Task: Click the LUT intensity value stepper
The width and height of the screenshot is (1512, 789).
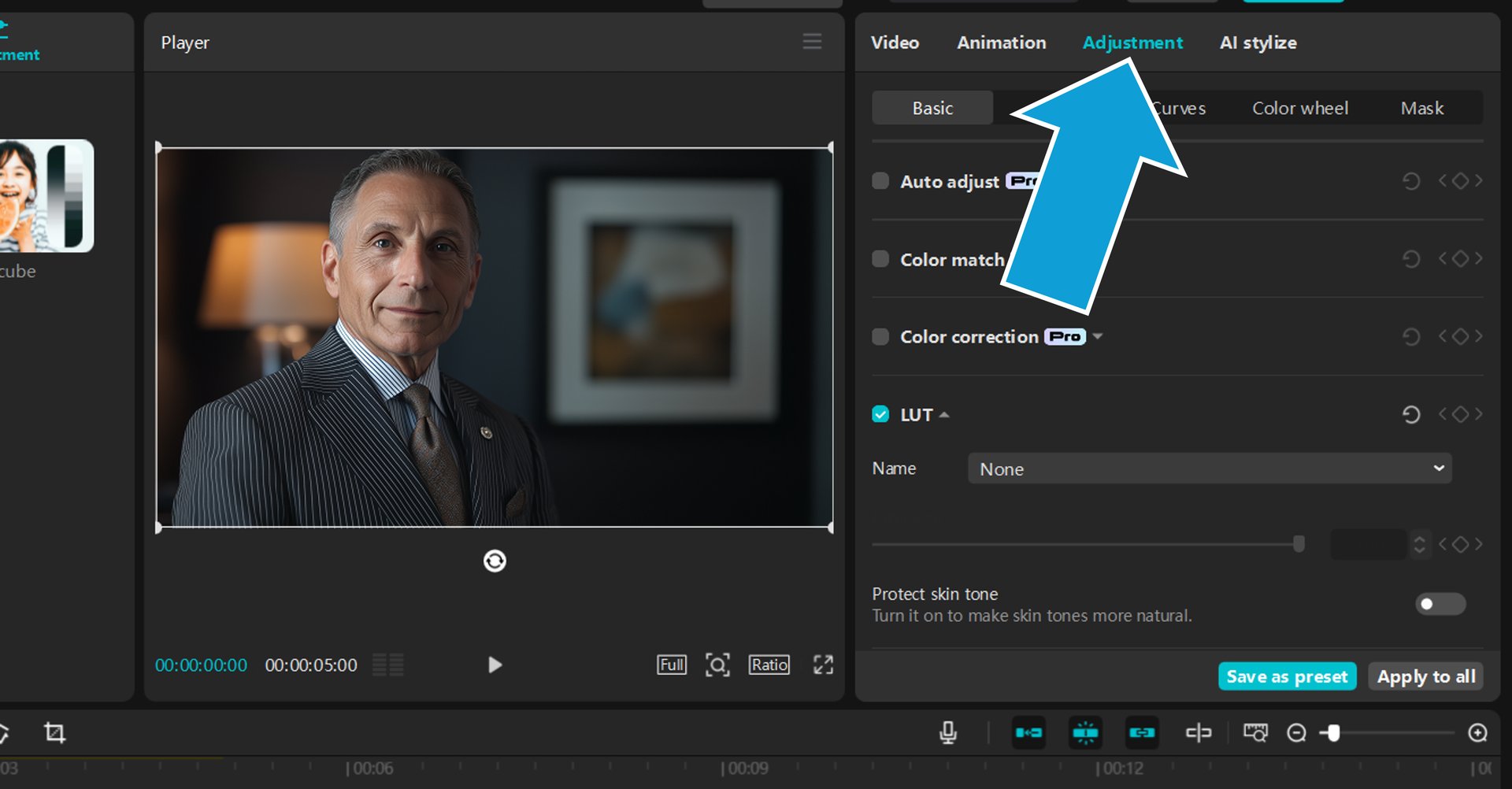Action: point(1419,544)
